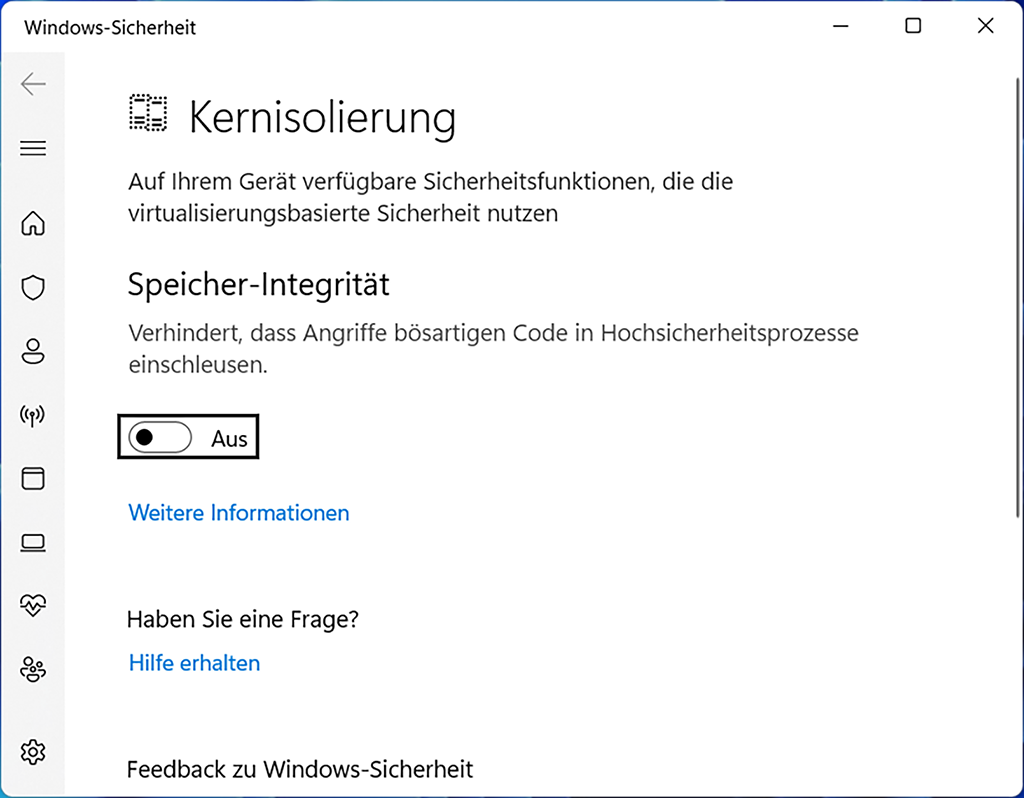
Task: Open the hamburger navigation menu
Action: coord(33,149)
